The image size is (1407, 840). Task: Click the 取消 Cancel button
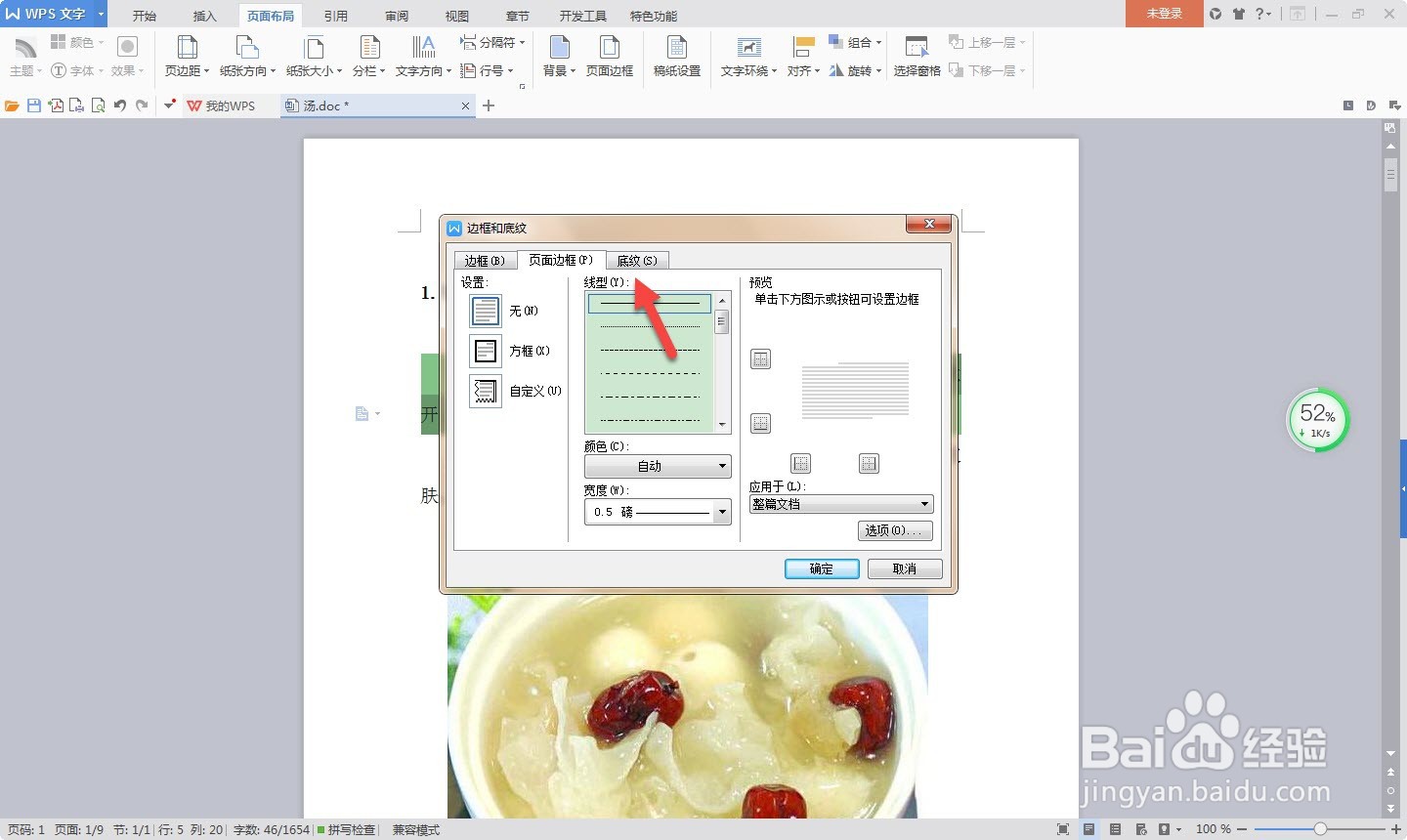(905, 568)
